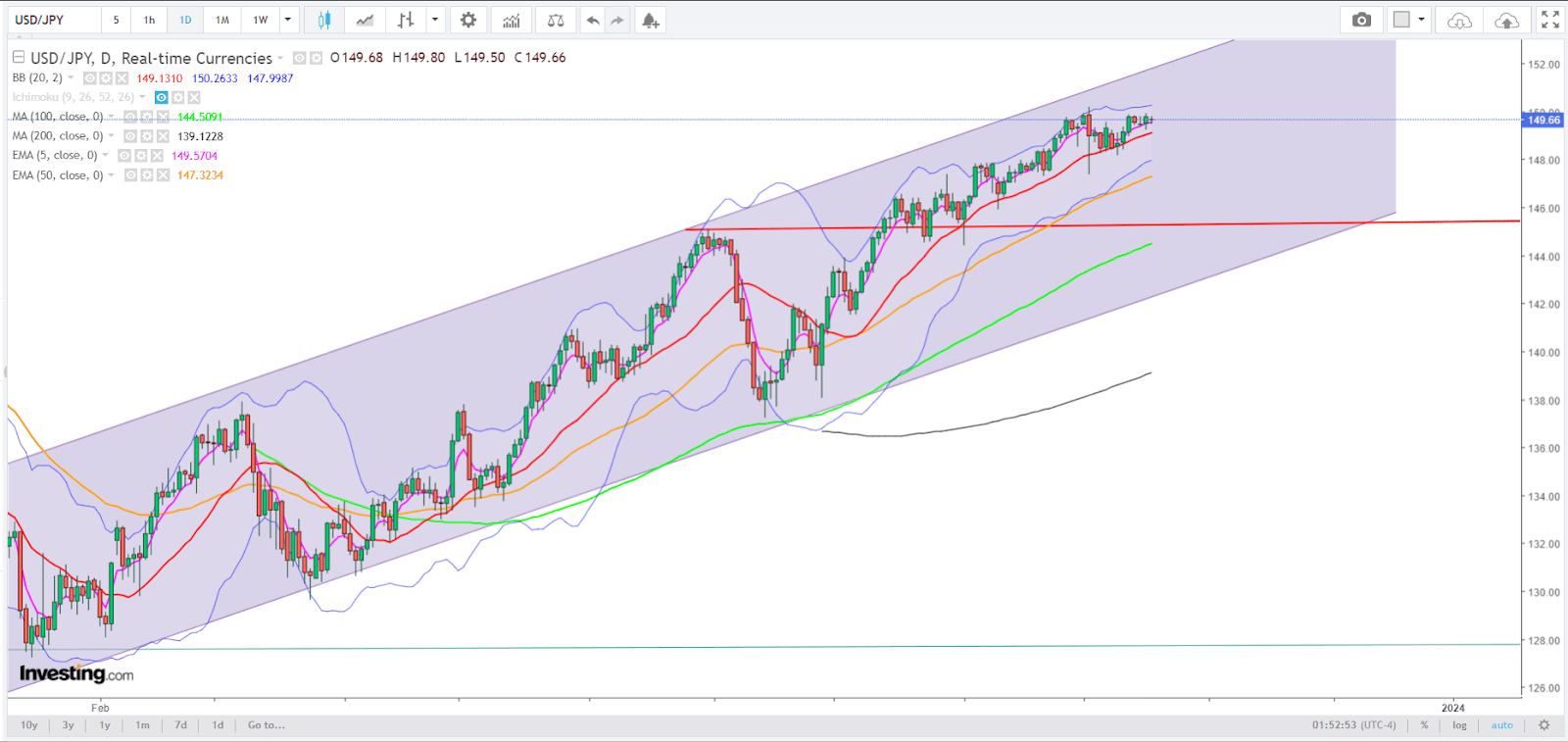This screenshot has height=742, width=1568.
Task: Toggle logarithmic scale with the log button
Action: [1459, 725]
